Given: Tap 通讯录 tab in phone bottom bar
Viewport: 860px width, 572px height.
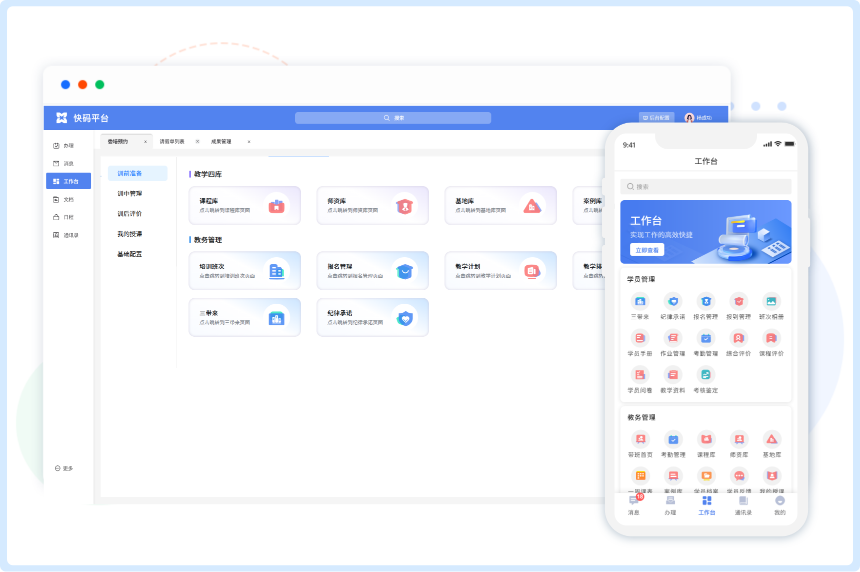Looking at the screenshot, I should point(743,505).
